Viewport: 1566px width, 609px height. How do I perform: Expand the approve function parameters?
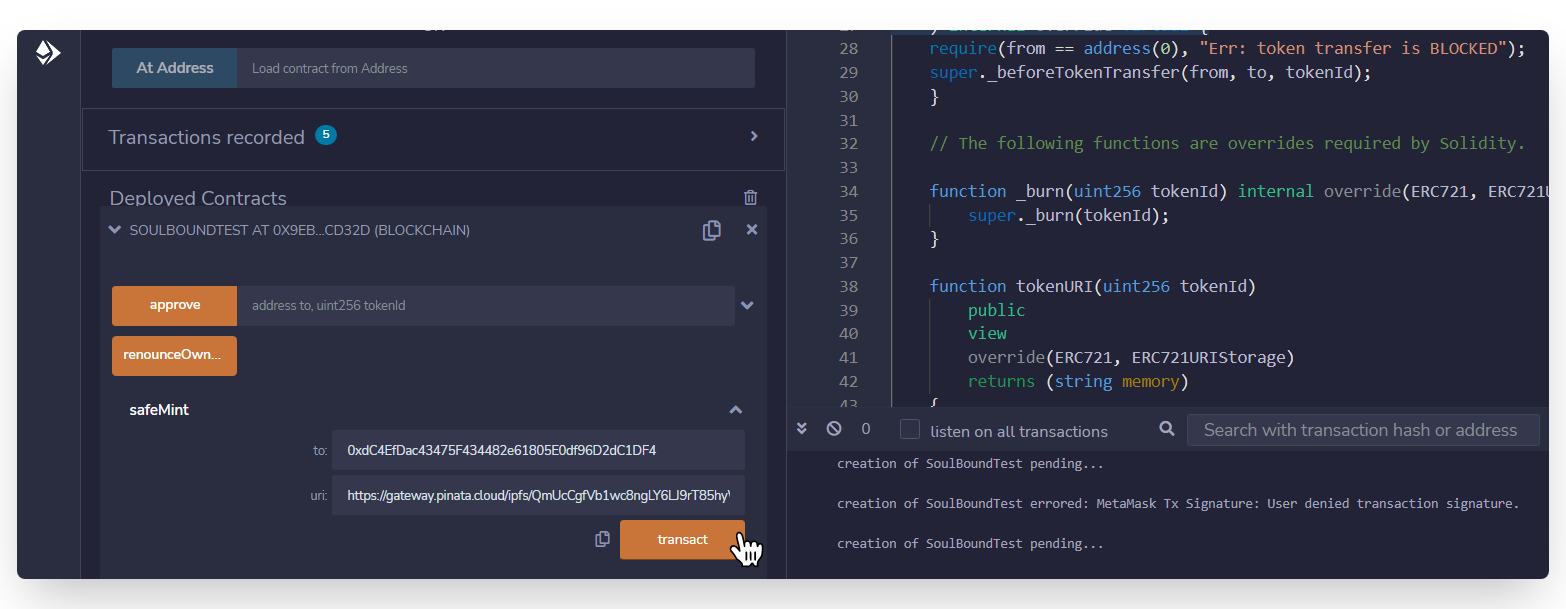[746, 305]
